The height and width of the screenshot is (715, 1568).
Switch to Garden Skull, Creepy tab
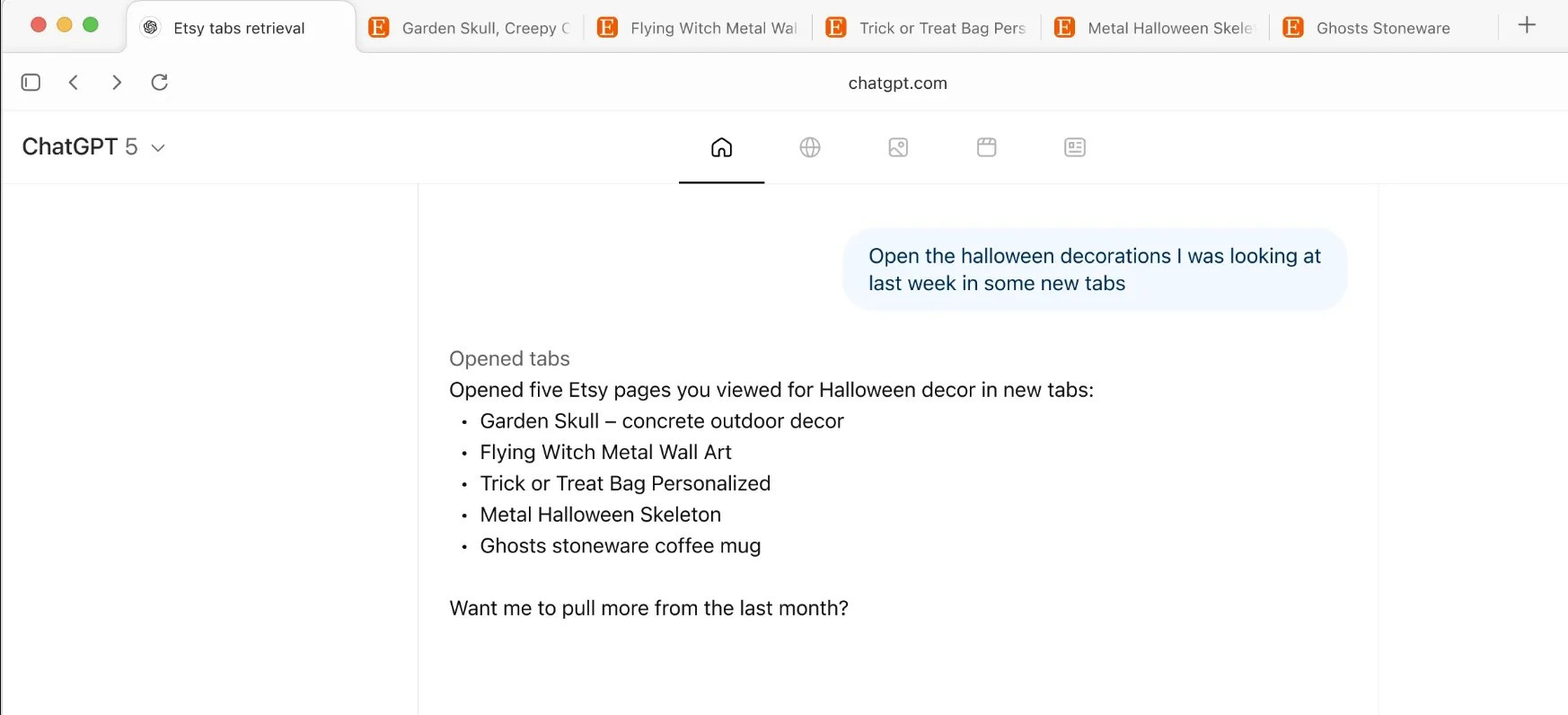[x=472, y=28]
